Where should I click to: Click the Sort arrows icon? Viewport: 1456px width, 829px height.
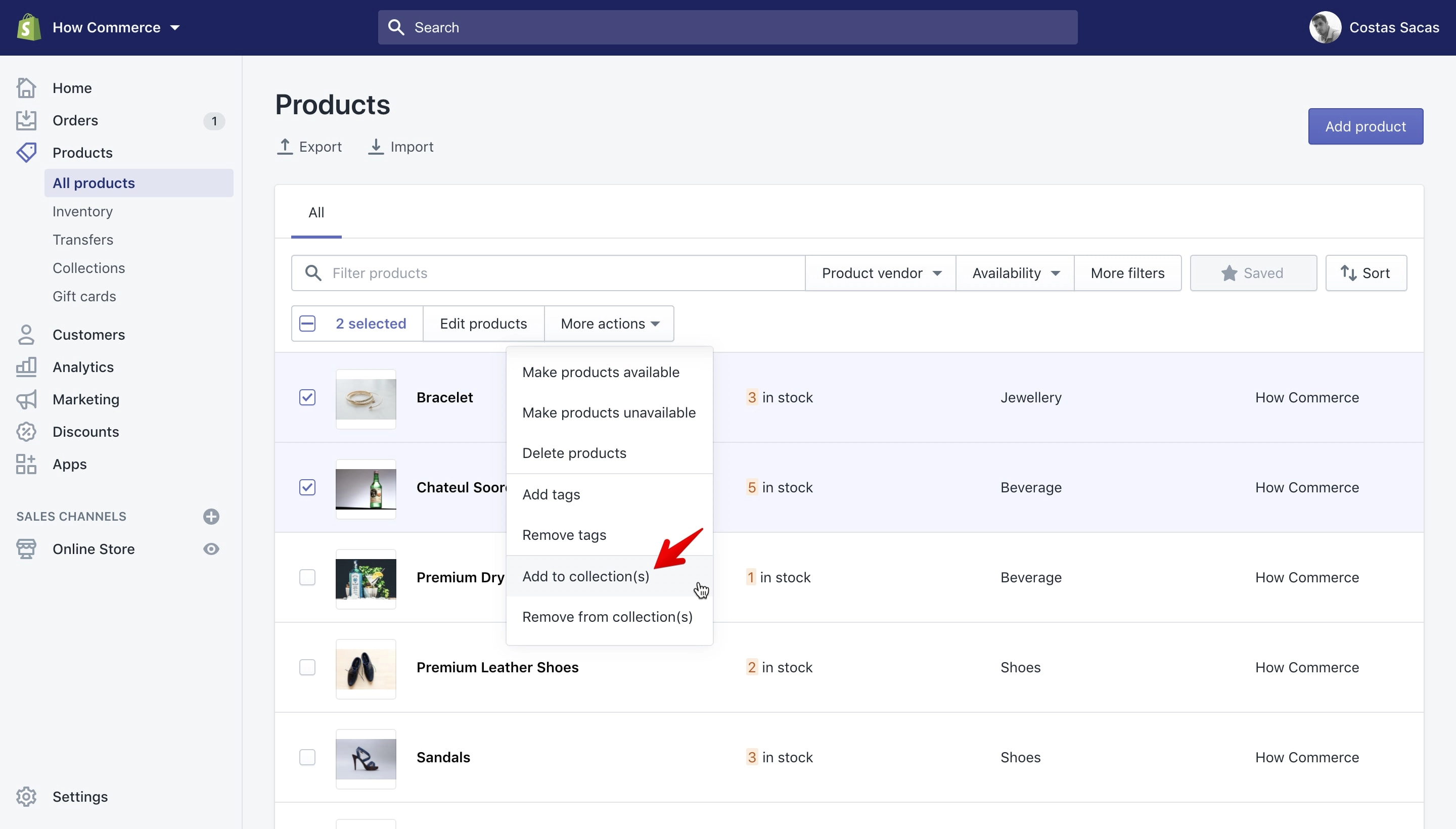tap(1348, 273)
